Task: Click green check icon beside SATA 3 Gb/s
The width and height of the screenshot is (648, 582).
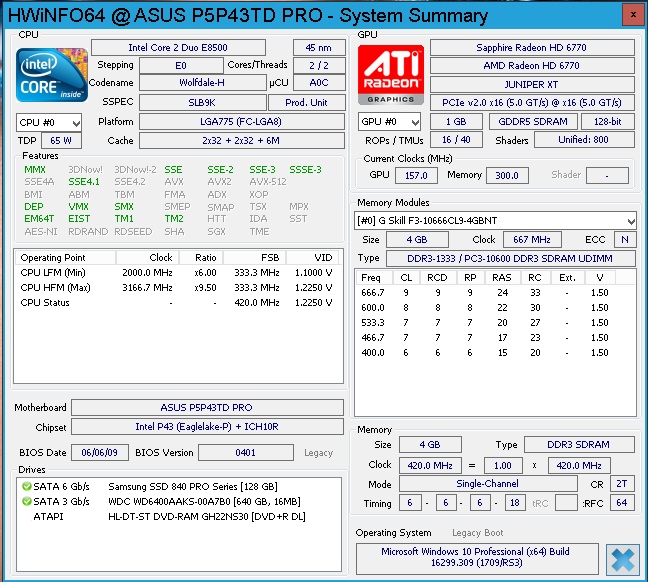Action: [x=27, y=501]
